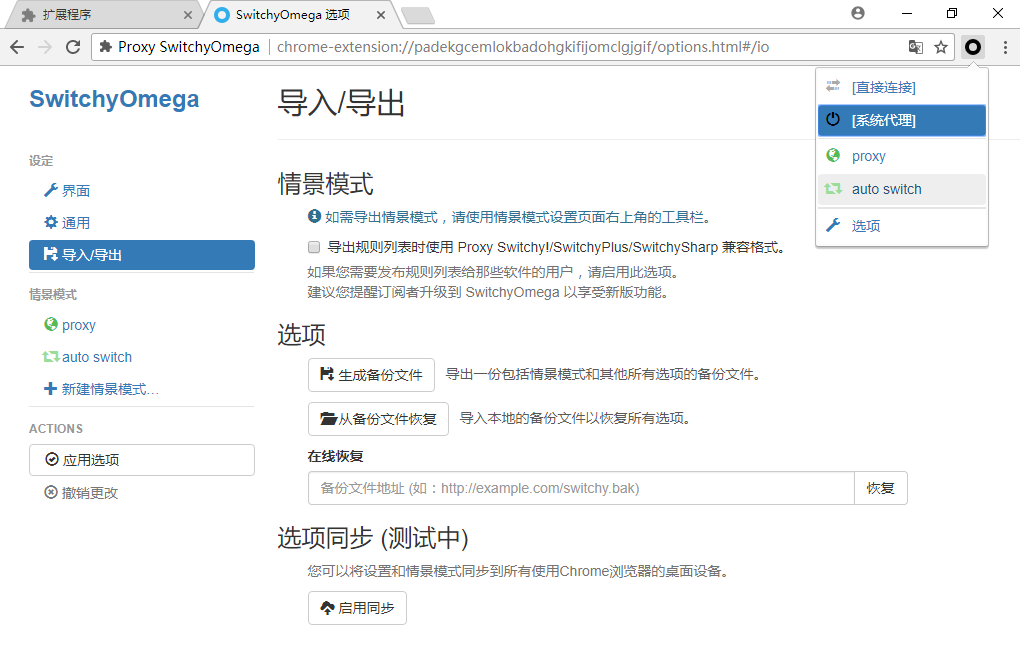Viewport: 1020px width, 651px height.
Task: Click the blue info icon under 情景模式
Action: tap(314, 216)
